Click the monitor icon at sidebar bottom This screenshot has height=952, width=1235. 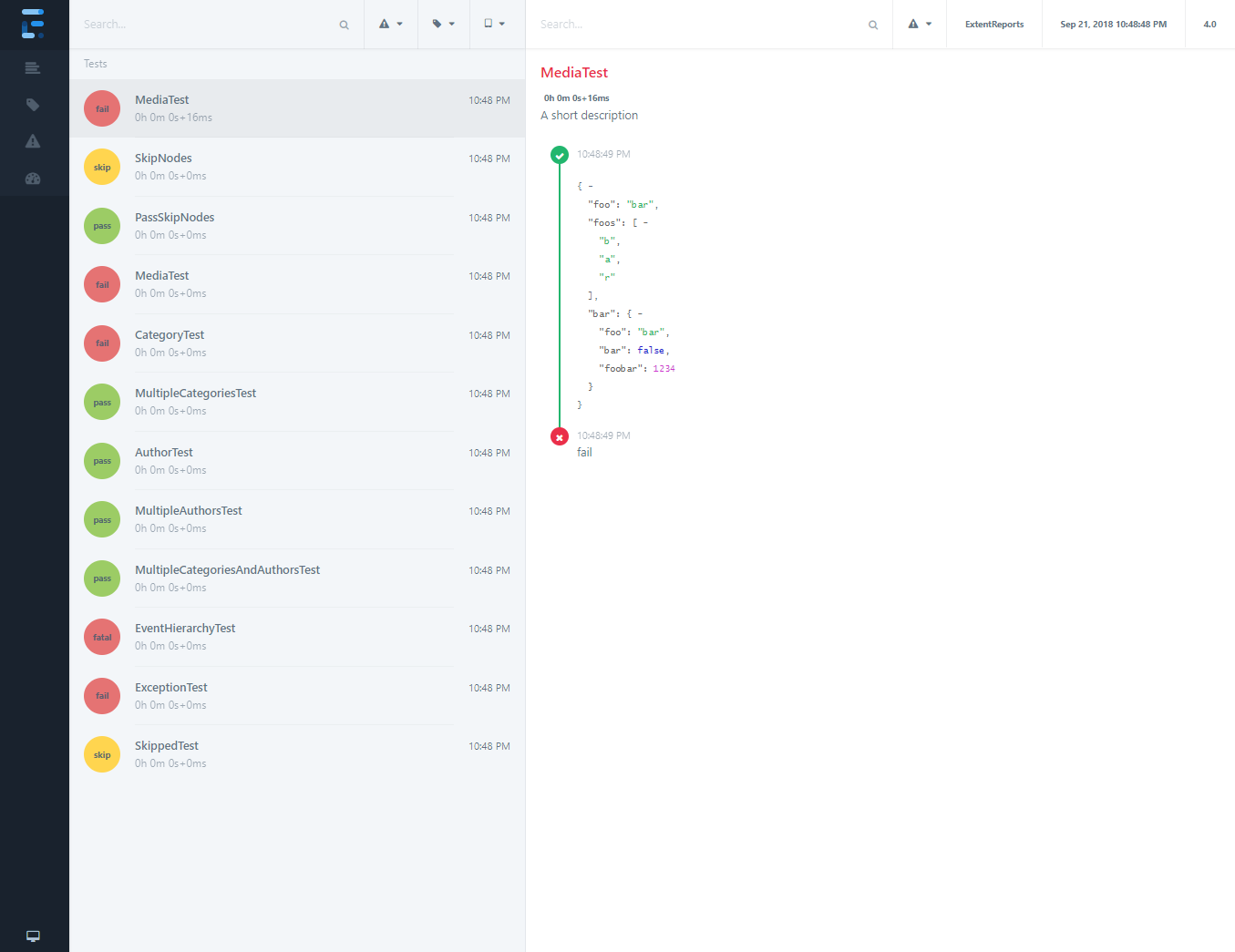point(33,936)
